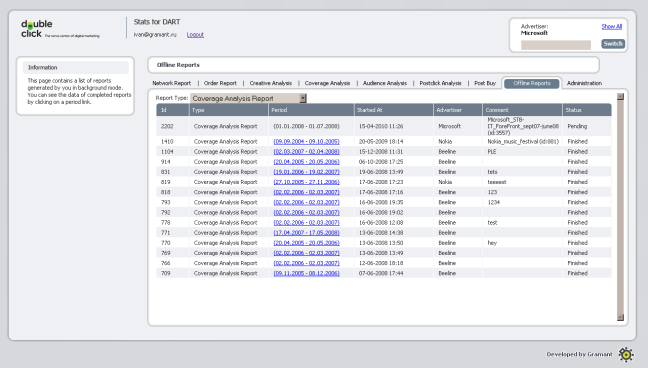Screen dimensions: 648x368
Task: Open period link for report 793
Action: click(306, 202)
